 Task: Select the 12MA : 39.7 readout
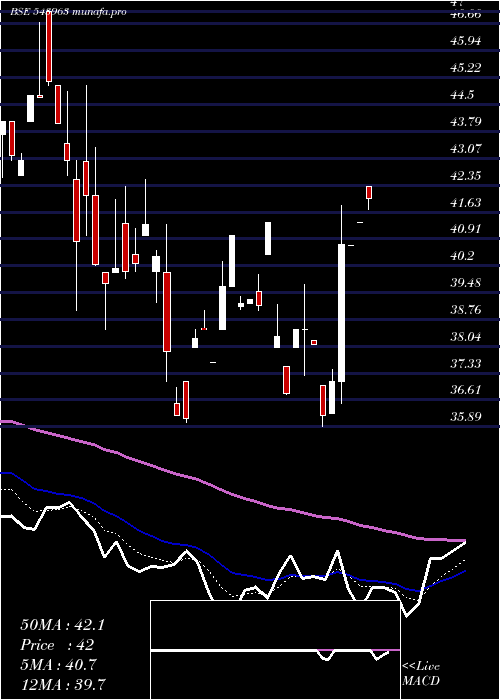[62, 684]
